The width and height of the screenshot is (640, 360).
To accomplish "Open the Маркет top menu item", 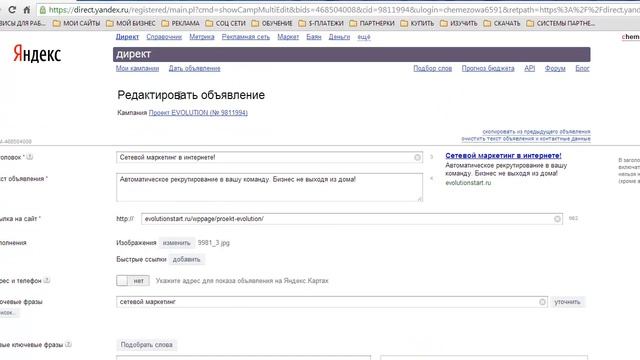I will [x=288, y=37].
